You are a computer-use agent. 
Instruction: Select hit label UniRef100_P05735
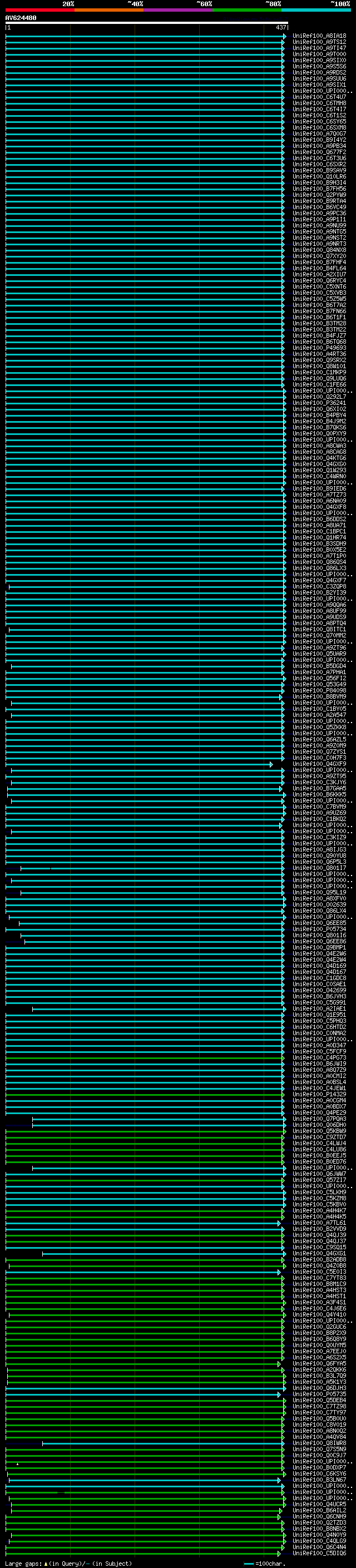(319, 1394)
